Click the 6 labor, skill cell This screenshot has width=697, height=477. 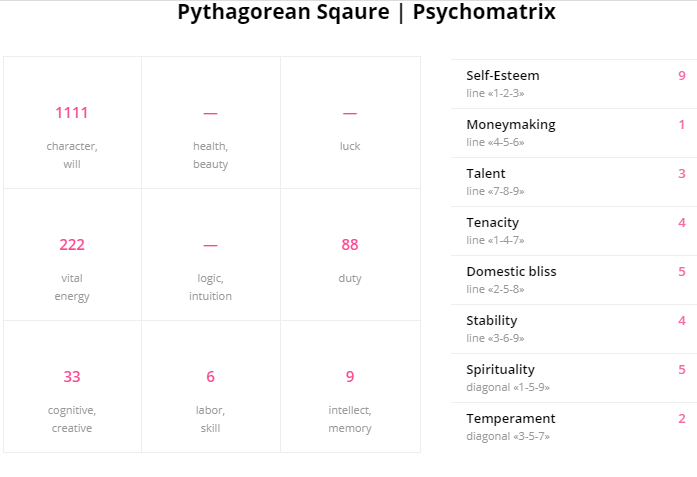[x=211, y=387]
